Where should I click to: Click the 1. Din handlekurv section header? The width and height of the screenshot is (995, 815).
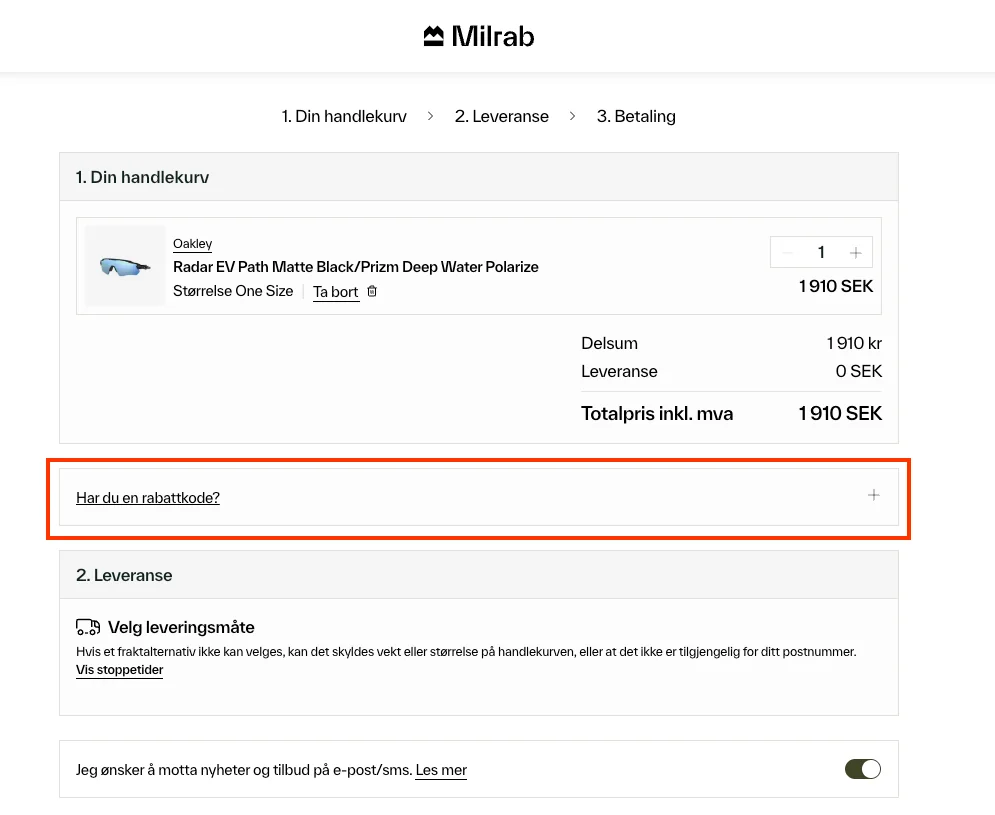point(479,177)
